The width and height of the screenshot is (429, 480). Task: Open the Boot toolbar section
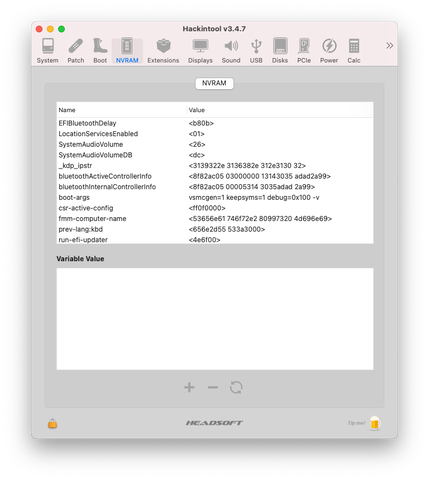point(100,50)
